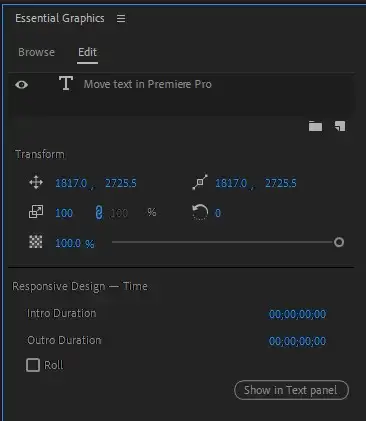Click the Position move arrows icon
366x421 pixels.
point(36,183)
